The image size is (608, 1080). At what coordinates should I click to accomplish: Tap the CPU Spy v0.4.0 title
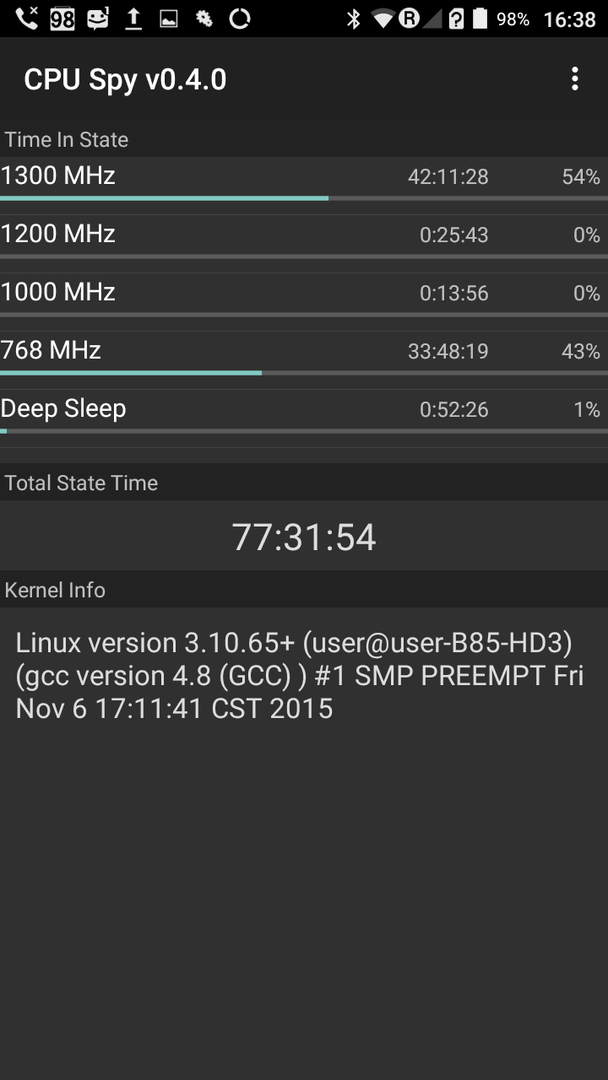pos(125,80)
